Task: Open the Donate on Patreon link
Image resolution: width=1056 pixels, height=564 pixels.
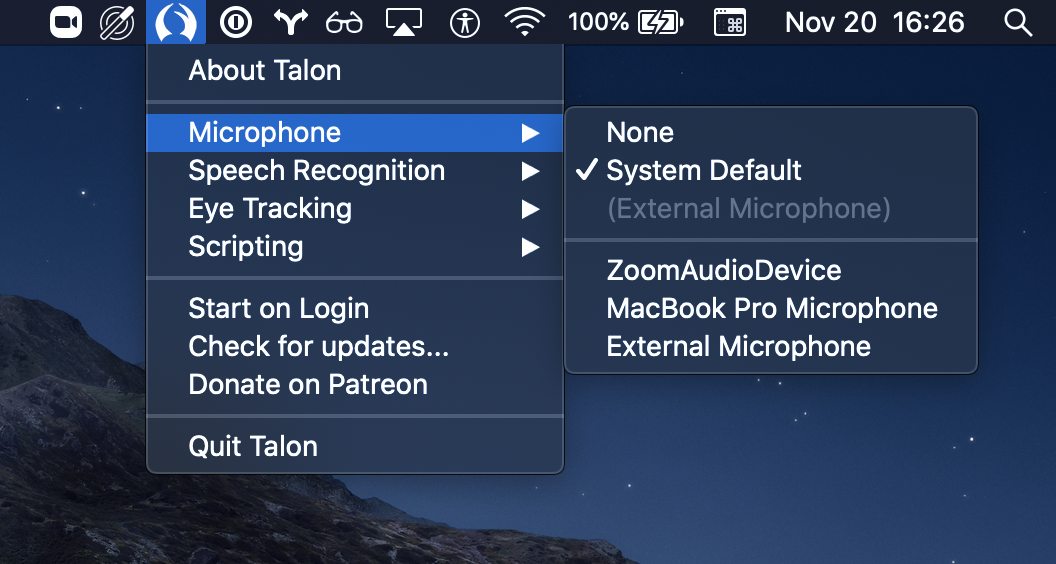Action: coord(308,385)
